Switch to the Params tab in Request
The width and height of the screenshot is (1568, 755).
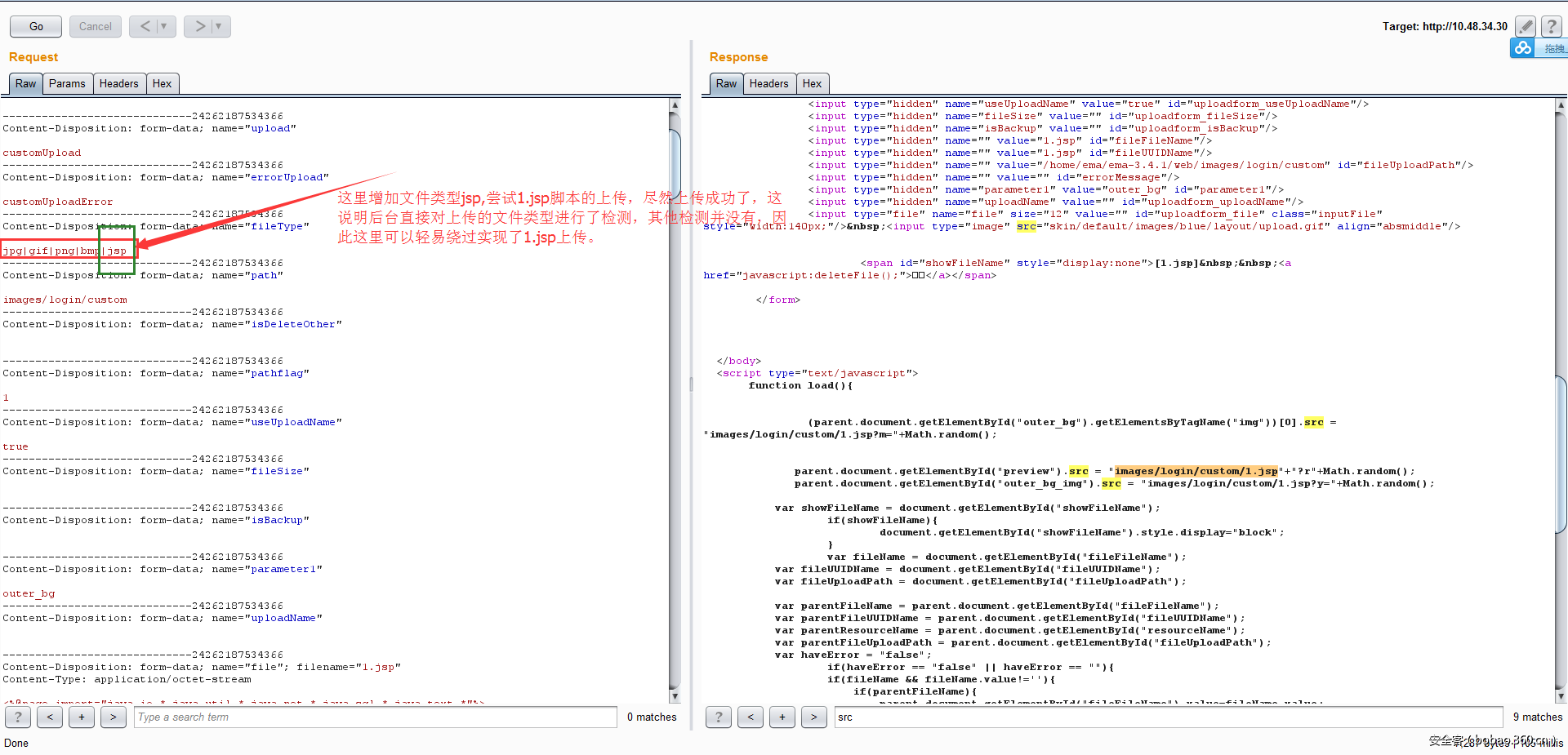click(67, 83)
